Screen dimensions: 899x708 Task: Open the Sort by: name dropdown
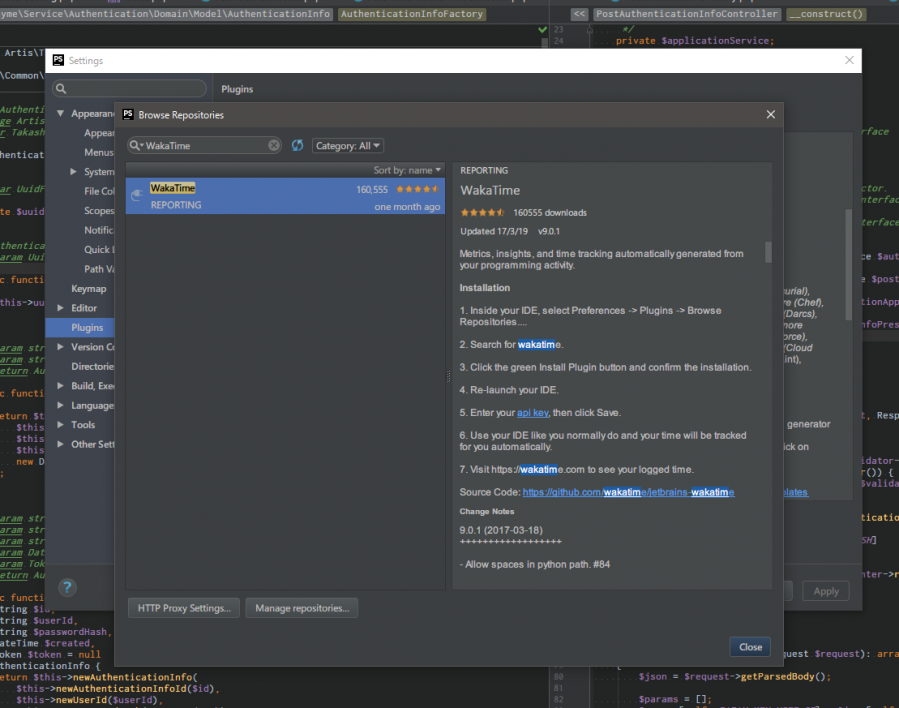tap(407, 170)
